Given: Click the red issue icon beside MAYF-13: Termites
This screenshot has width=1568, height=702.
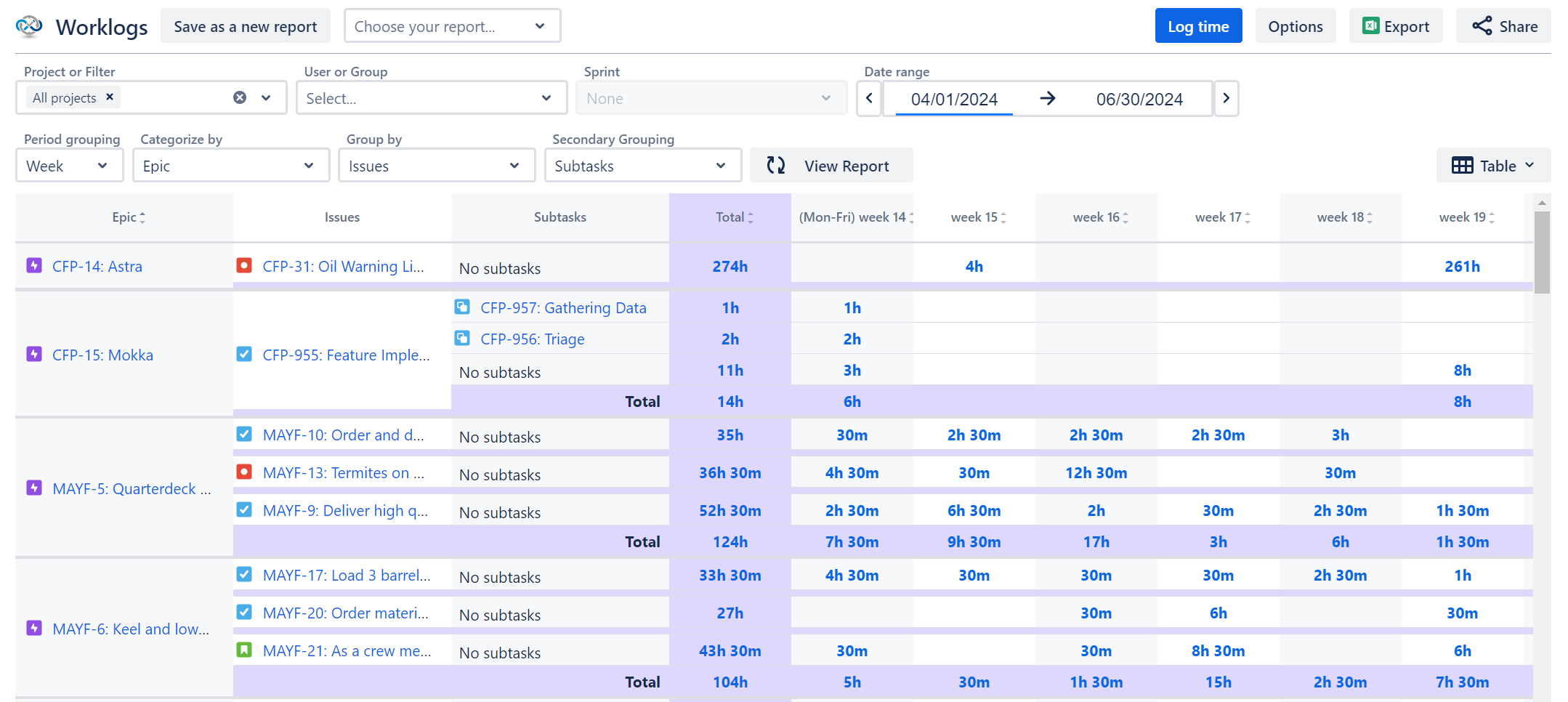Looking at the screenshot, I should (x=243, y=472).
